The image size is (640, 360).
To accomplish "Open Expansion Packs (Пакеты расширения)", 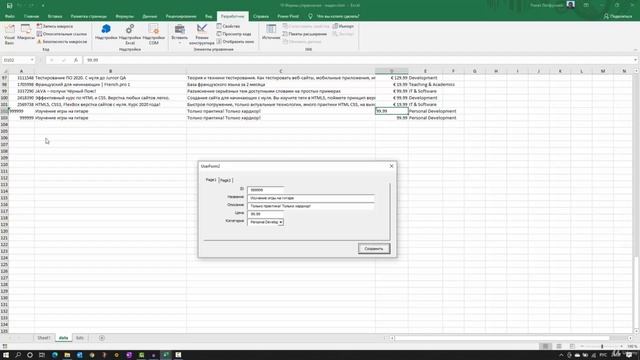I will [x=304, y=34].
